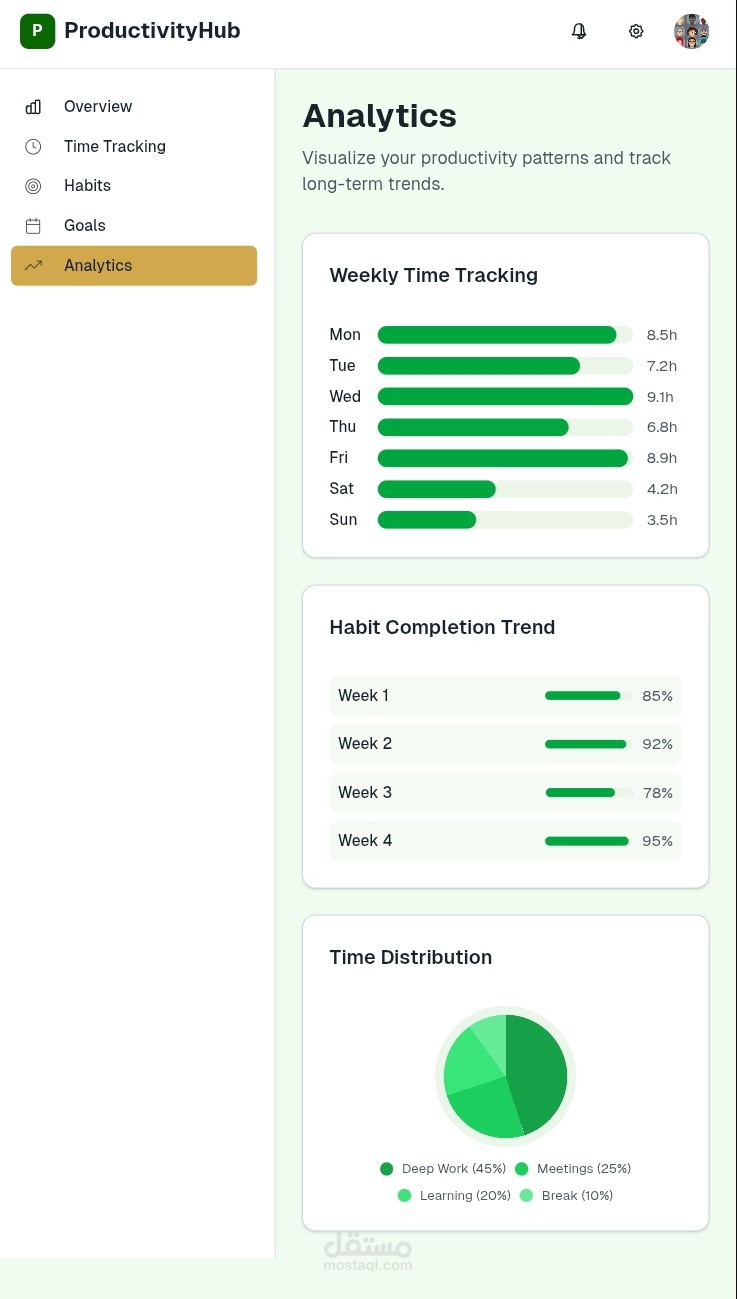Click the Goals calendar icon
The image size is (737, 1299).
tap(34, 226)
